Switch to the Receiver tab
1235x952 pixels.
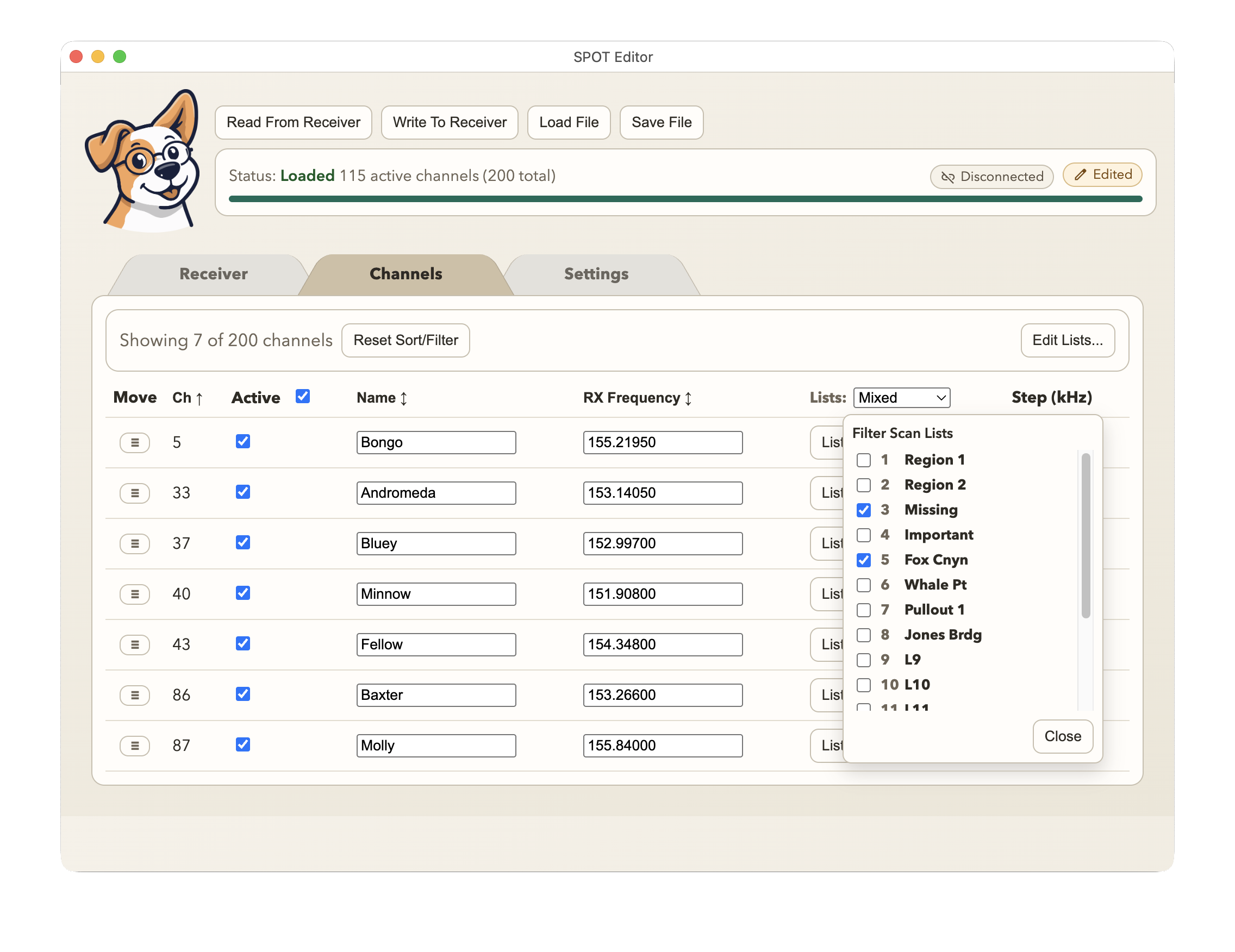213,274
